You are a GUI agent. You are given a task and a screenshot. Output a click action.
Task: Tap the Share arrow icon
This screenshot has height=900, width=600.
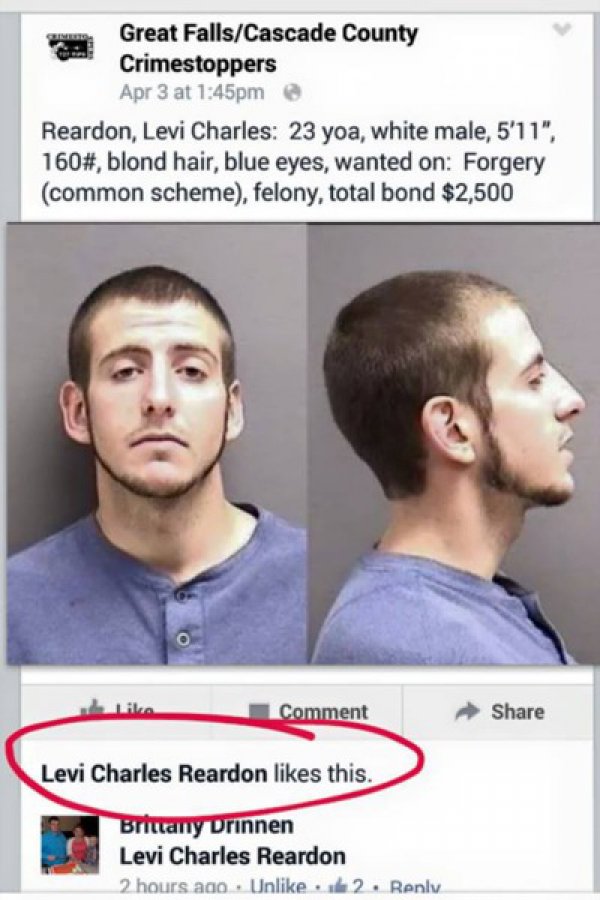467,711
